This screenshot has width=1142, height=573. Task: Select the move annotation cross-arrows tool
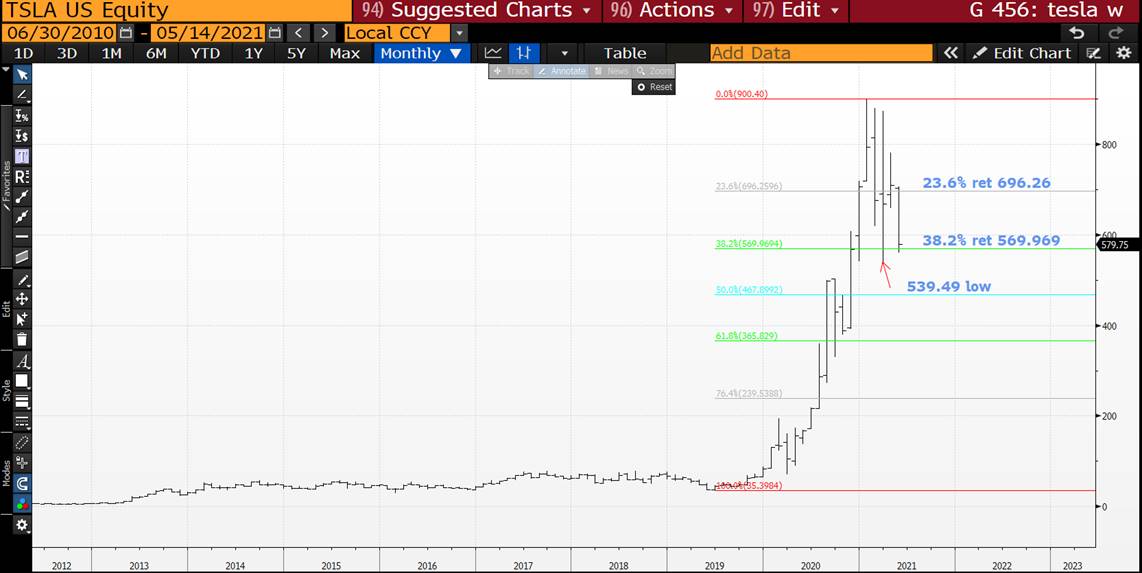pyautogui.click(x=23, y=299)
